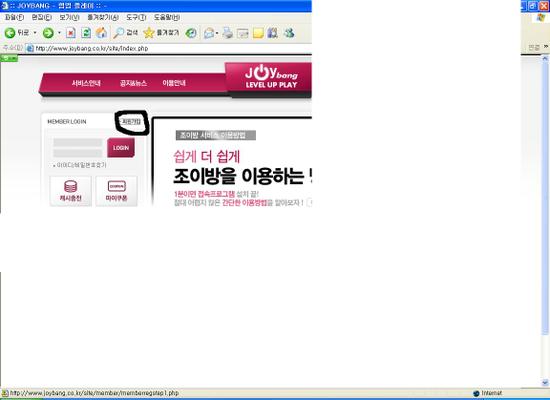Screen dimensions: 550x400
Task: Click the Print icon in toolbar
Action: pos(228,33)
